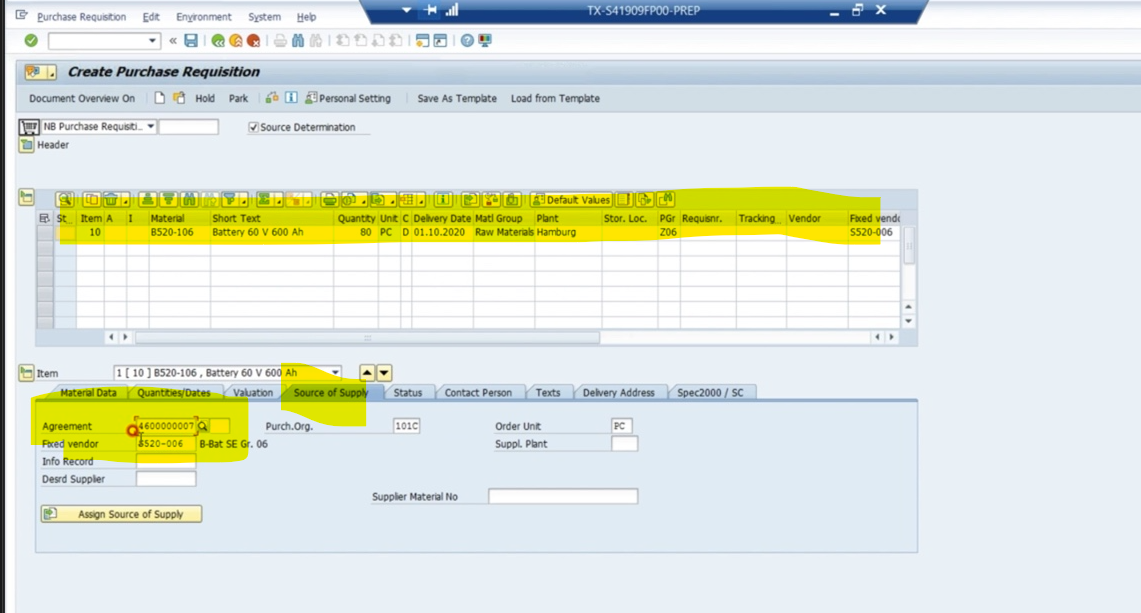Click the Supplier Material No input field

click(563, 497)
